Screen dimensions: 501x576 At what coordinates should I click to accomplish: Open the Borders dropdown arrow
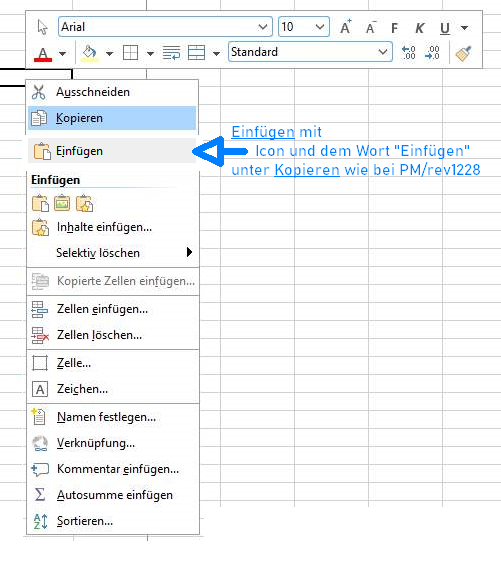(150, 54)
